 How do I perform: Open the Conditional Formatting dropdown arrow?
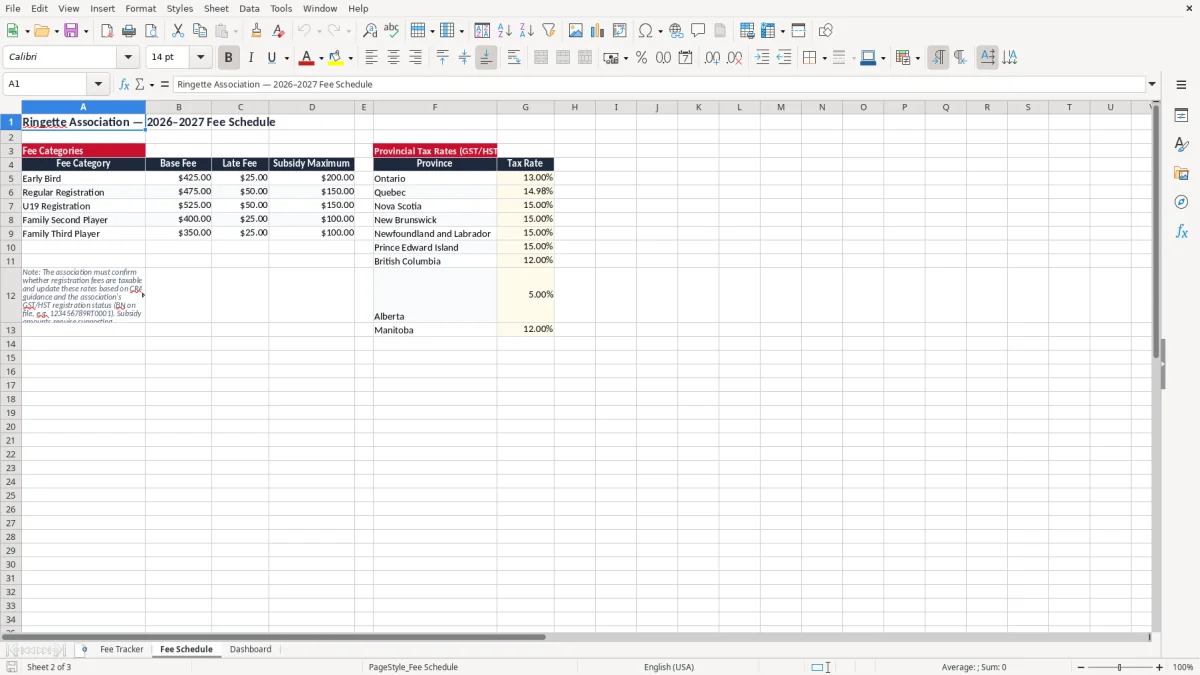pos(917,58)
